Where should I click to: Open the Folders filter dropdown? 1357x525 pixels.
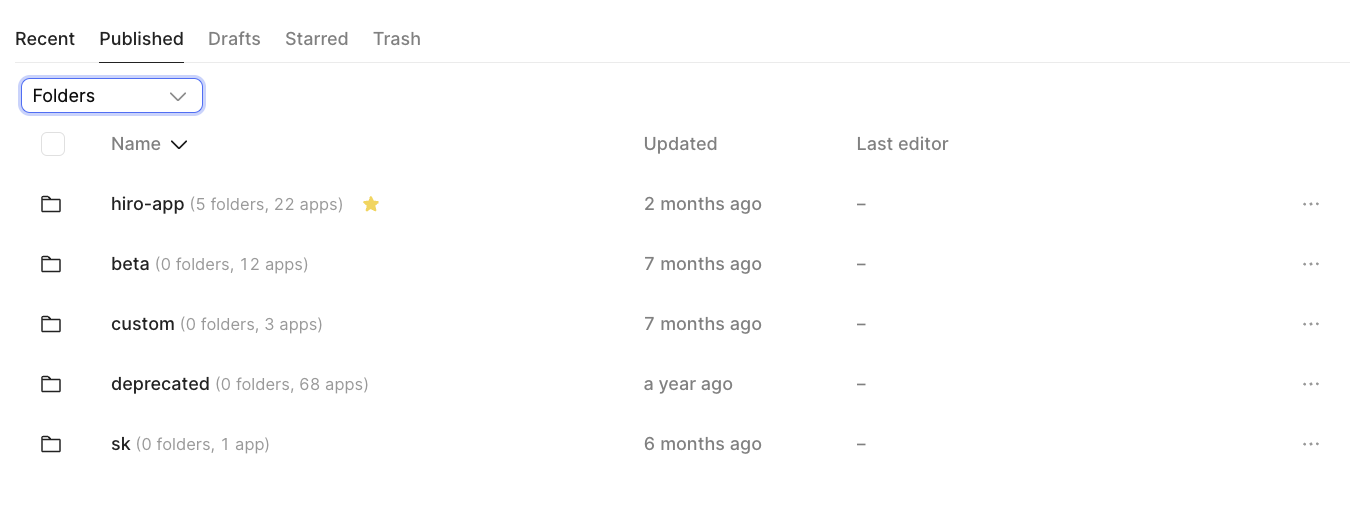coord(112,96)
